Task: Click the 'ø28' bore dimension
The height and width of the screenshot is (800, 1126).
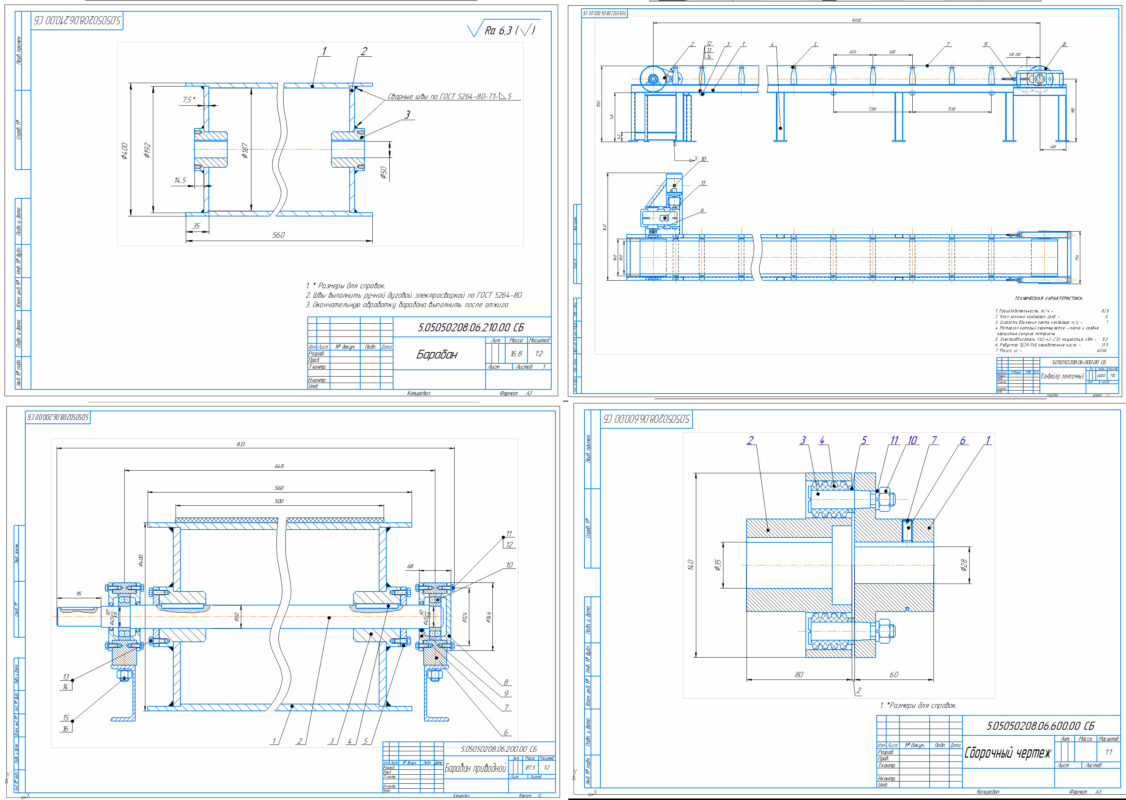Action: [x=964, y=565]
